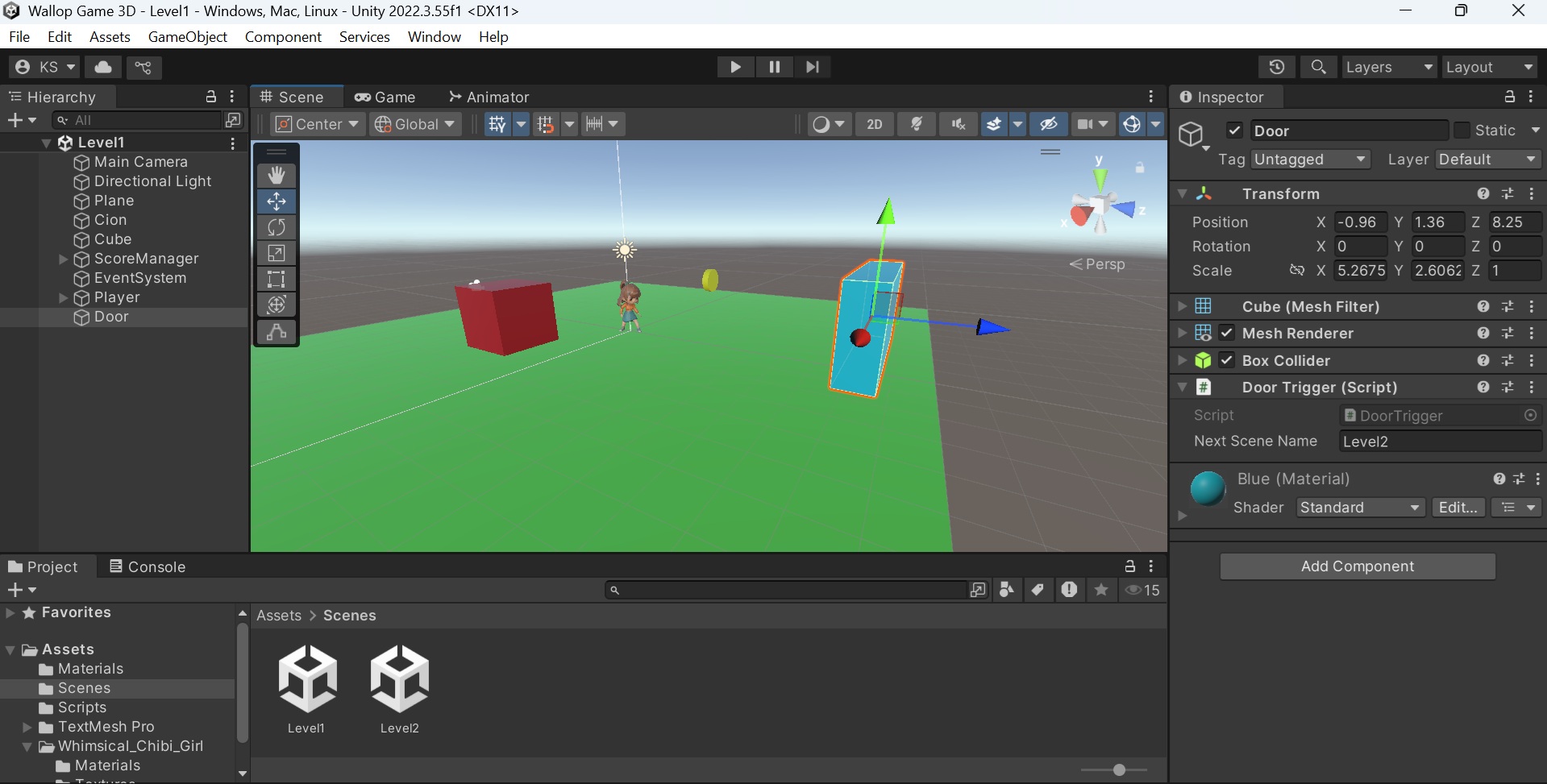Click the Blue material preview sphere
The height and width of the screenshot is (784, 1547).
click(x=1206, y=488)
